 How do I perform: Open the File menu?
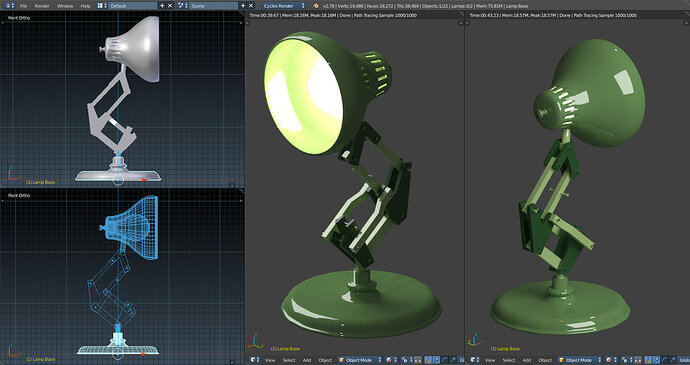pos(23,6)
